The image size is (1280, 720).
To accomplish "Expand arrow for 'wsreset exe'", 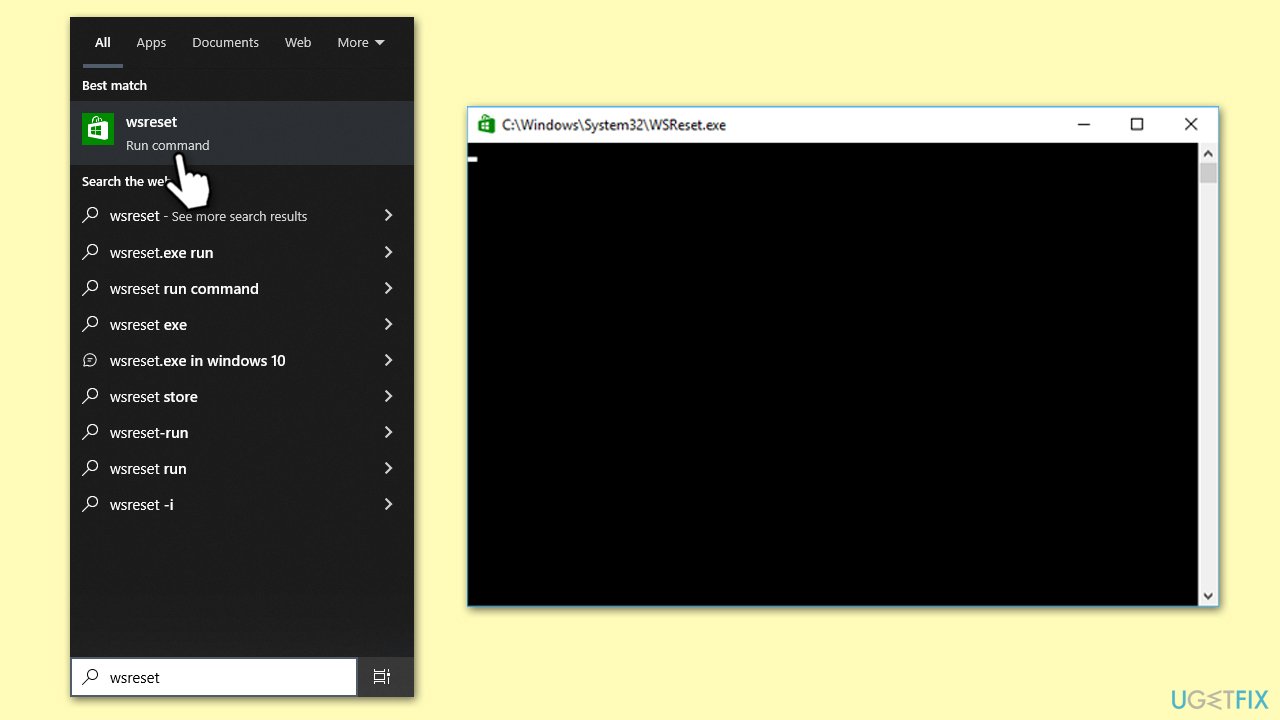I will pos(388,324).
